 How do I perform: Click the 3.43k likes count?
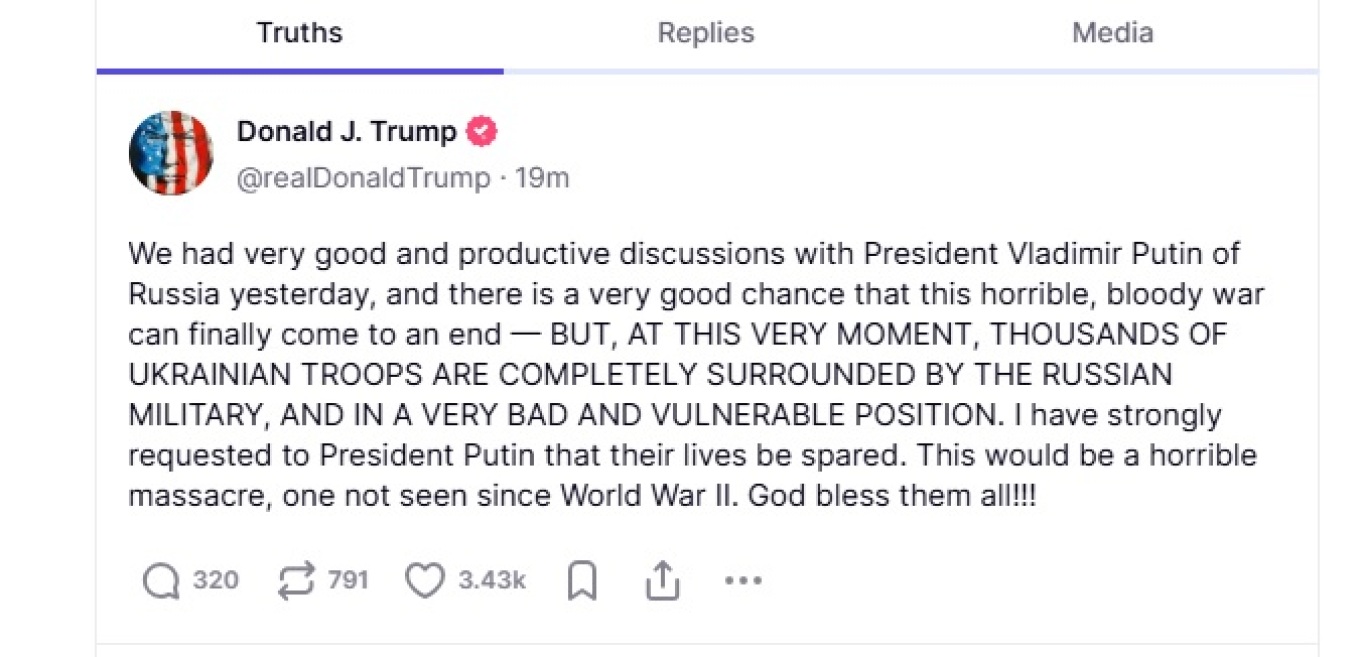coord(492,580)
